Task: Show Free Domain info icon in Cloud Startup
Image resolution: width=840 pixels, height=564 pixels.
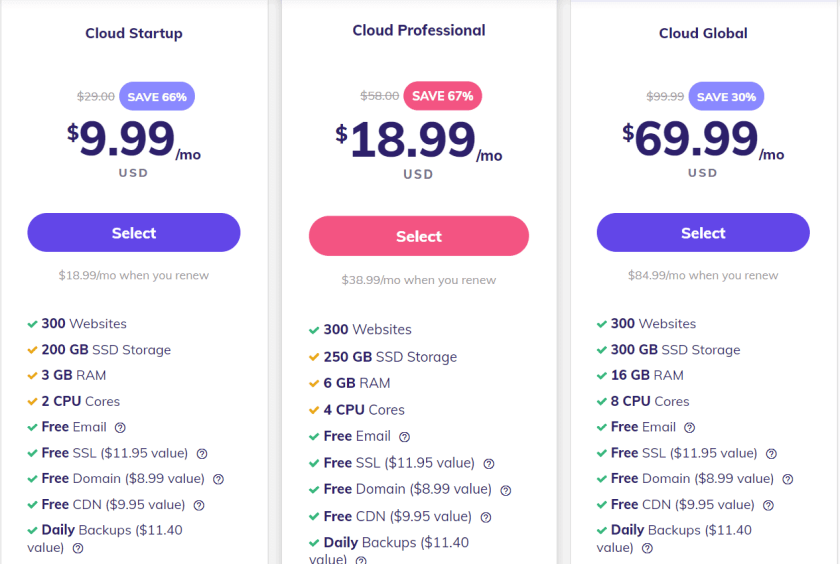Action: click(219, 479)
